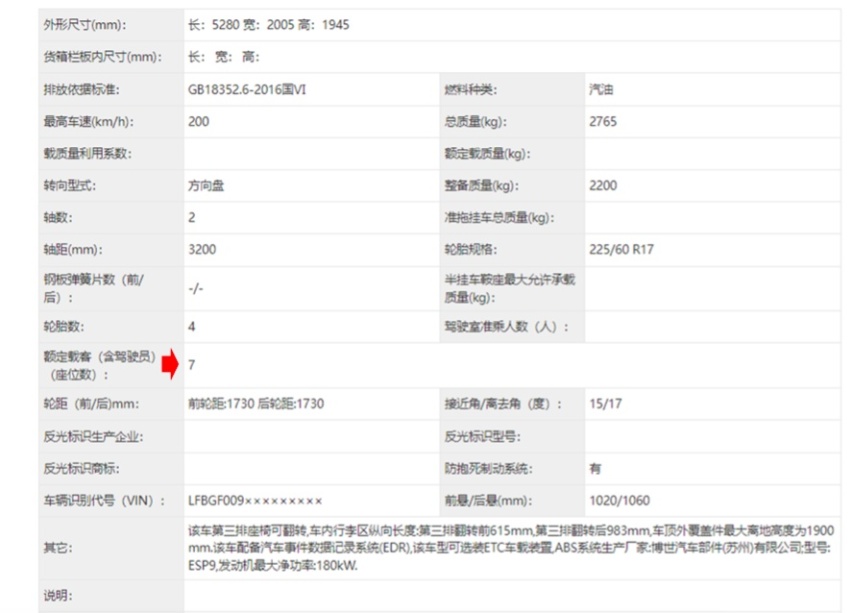Select steering type value 方向盘
Screen dimensions: 852x613
tap(206, 186)
